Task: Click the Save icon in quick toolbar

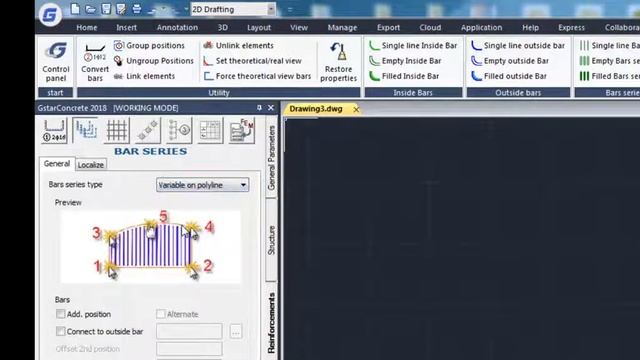Action: pos(106,9)
